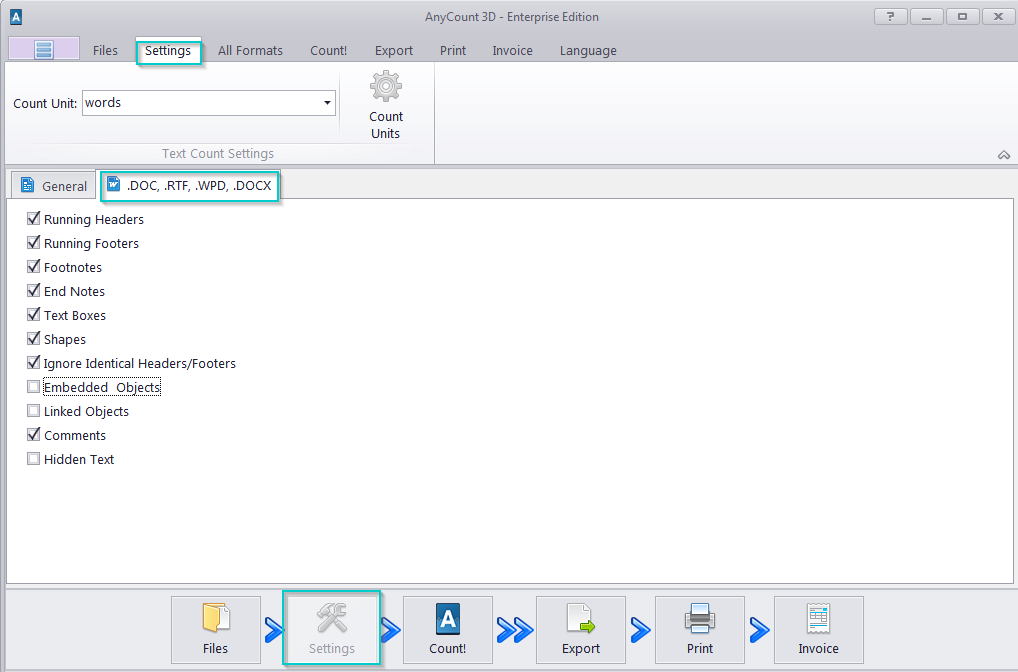Select the Settings ribbon tab
Screen dimensions: 1018x672
click(168, 51)
